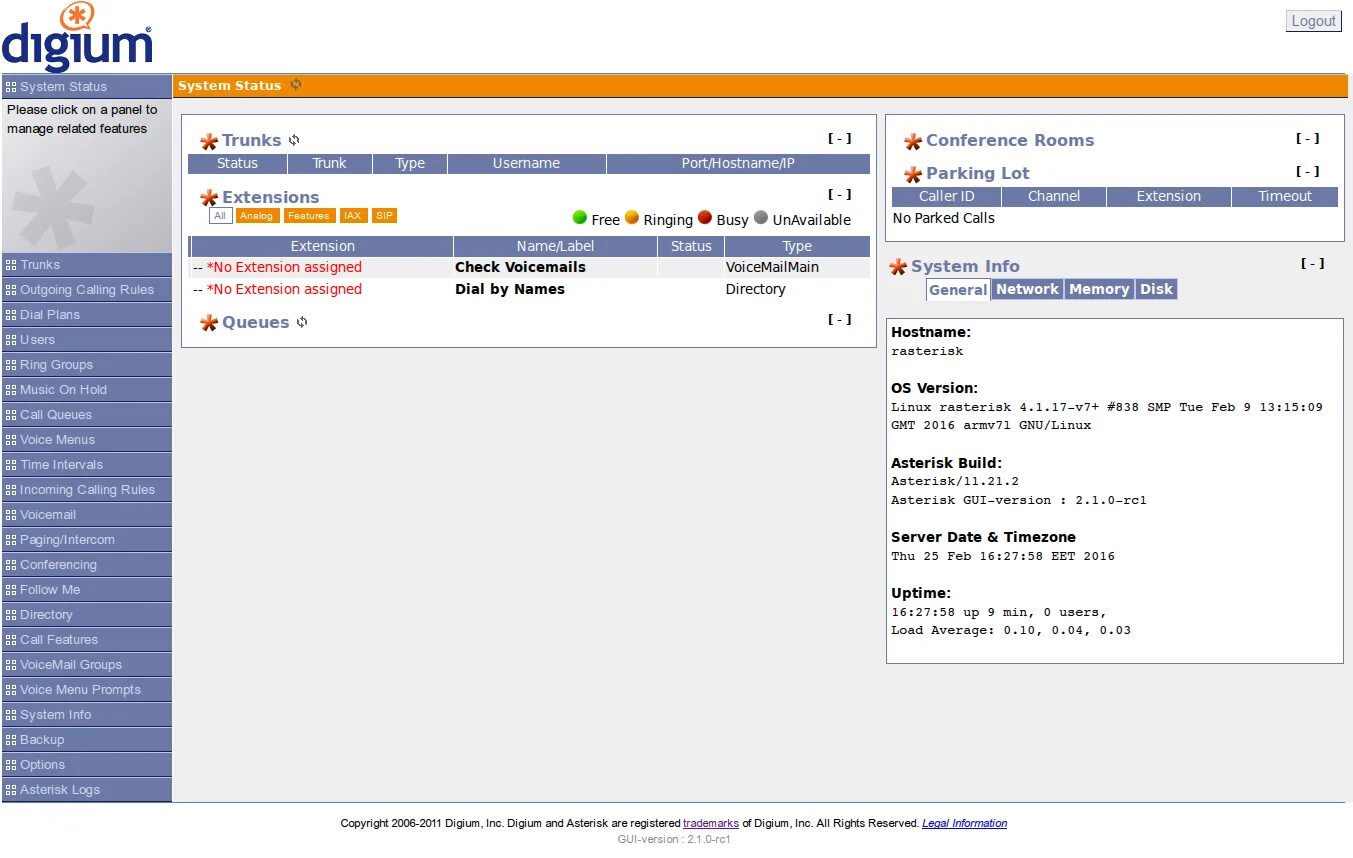Open Ring Groups from sidebar
This screenshot has height=858, width=1353.
coord(86,365)
